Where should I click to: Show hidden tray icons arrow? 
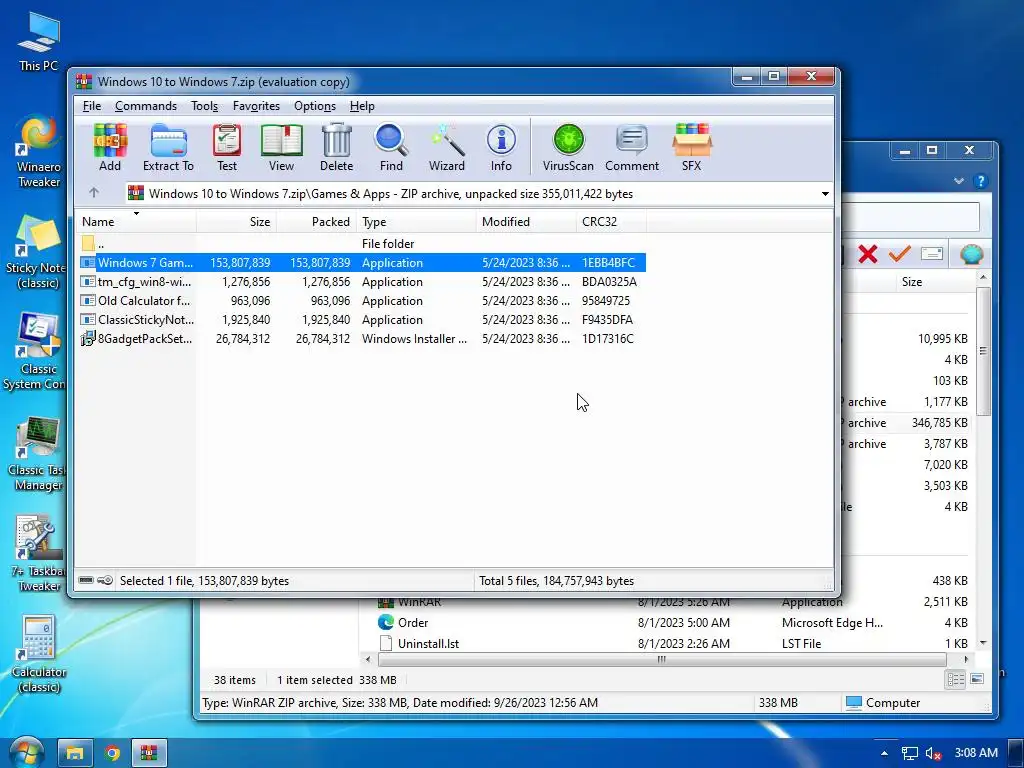884,753
